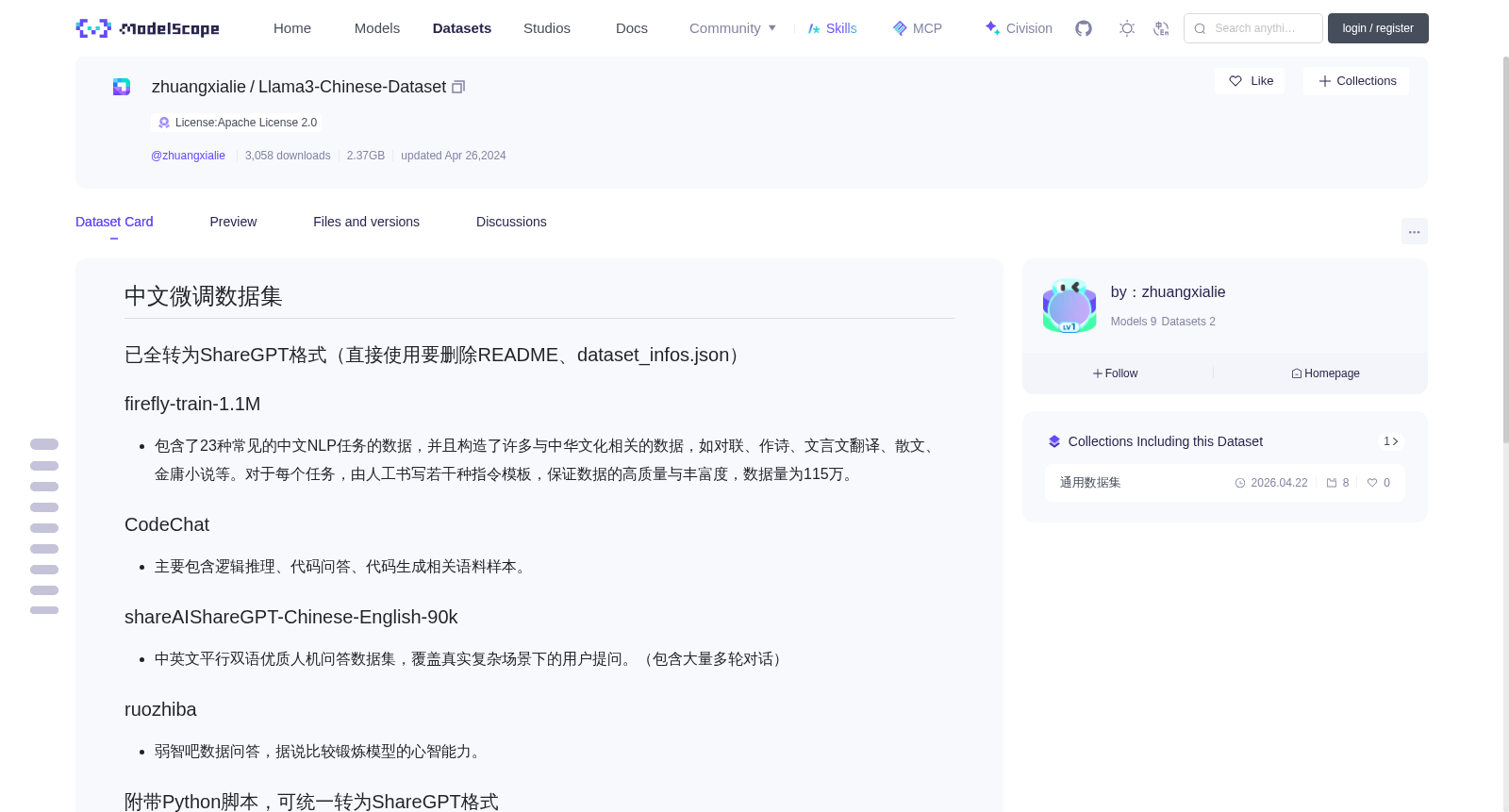
Task: Open the Datasets section
Action: click(x=462, y=28)
